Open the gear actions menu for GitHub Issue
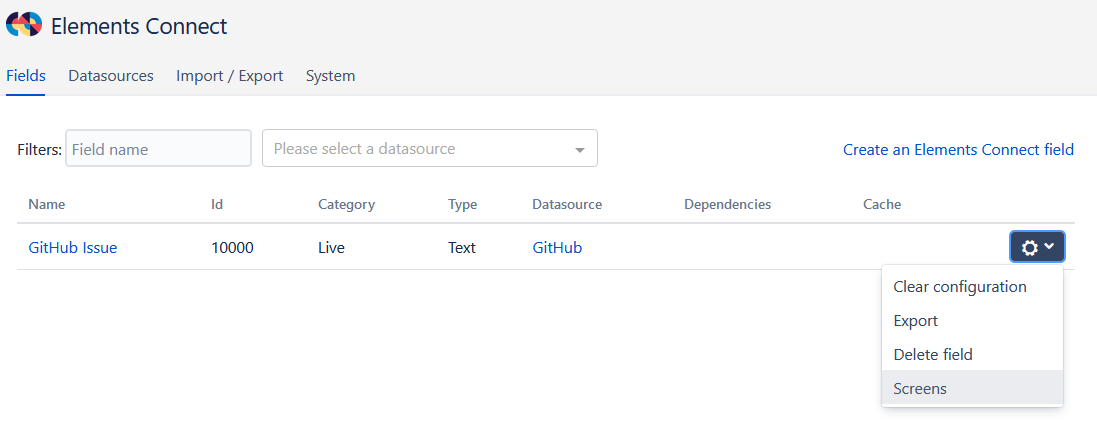The height and width of the screenshot is (434, 1097). (x=1037, y=247)
